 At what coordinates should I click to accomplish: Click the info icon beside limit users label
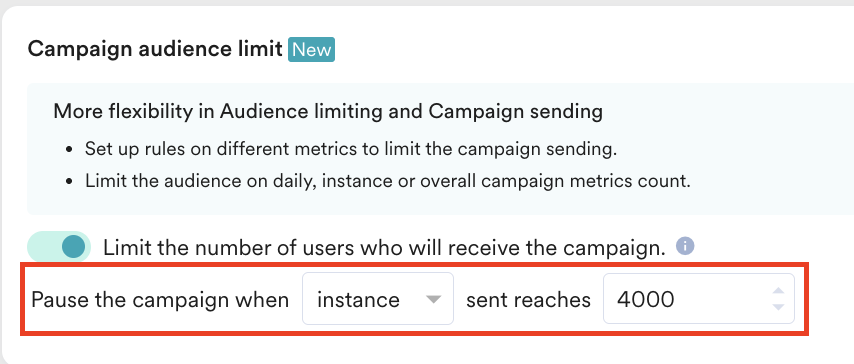[685, 246]
